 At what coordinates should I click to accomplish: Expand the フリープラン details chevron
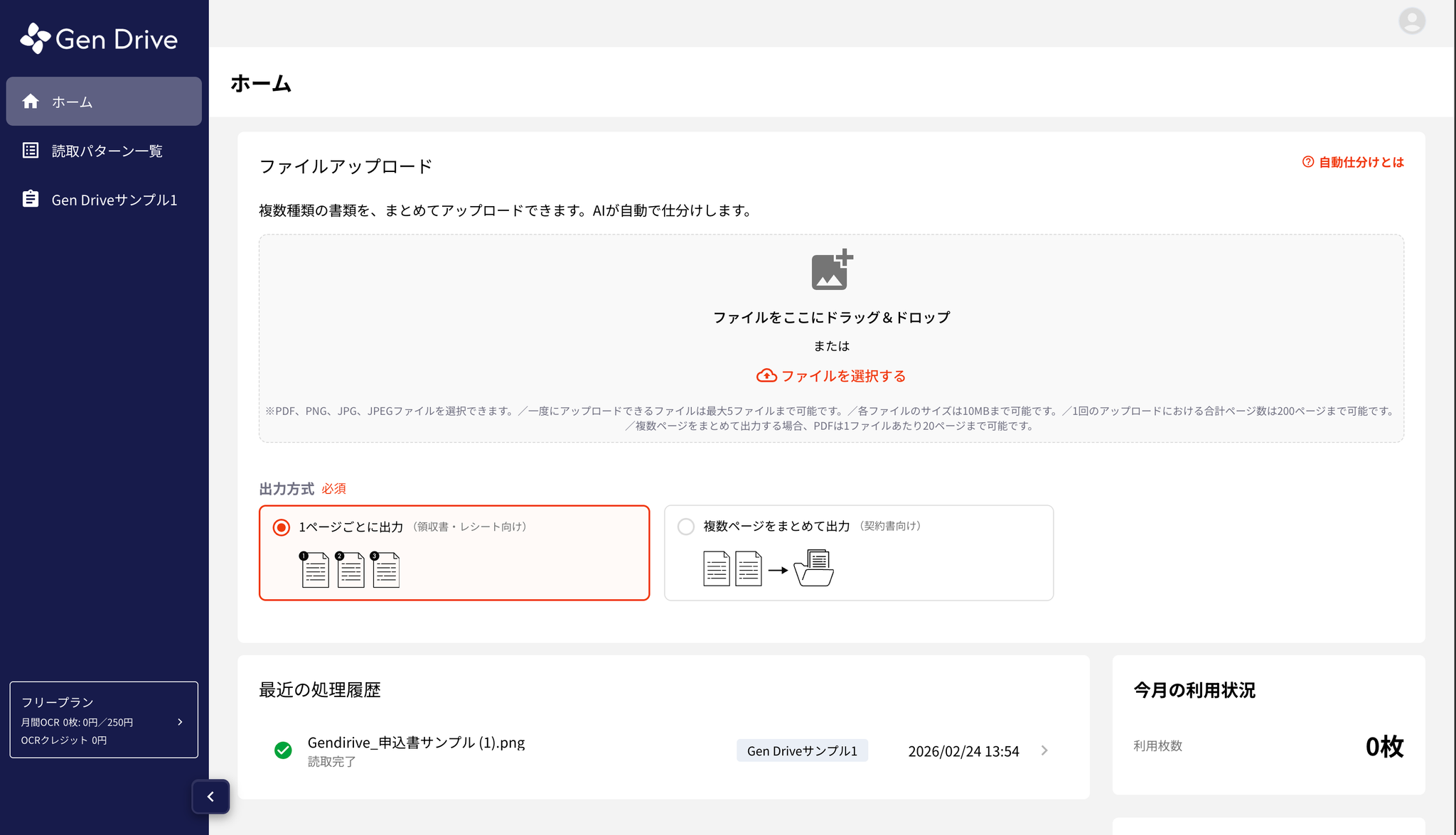(x=180, y=722)
